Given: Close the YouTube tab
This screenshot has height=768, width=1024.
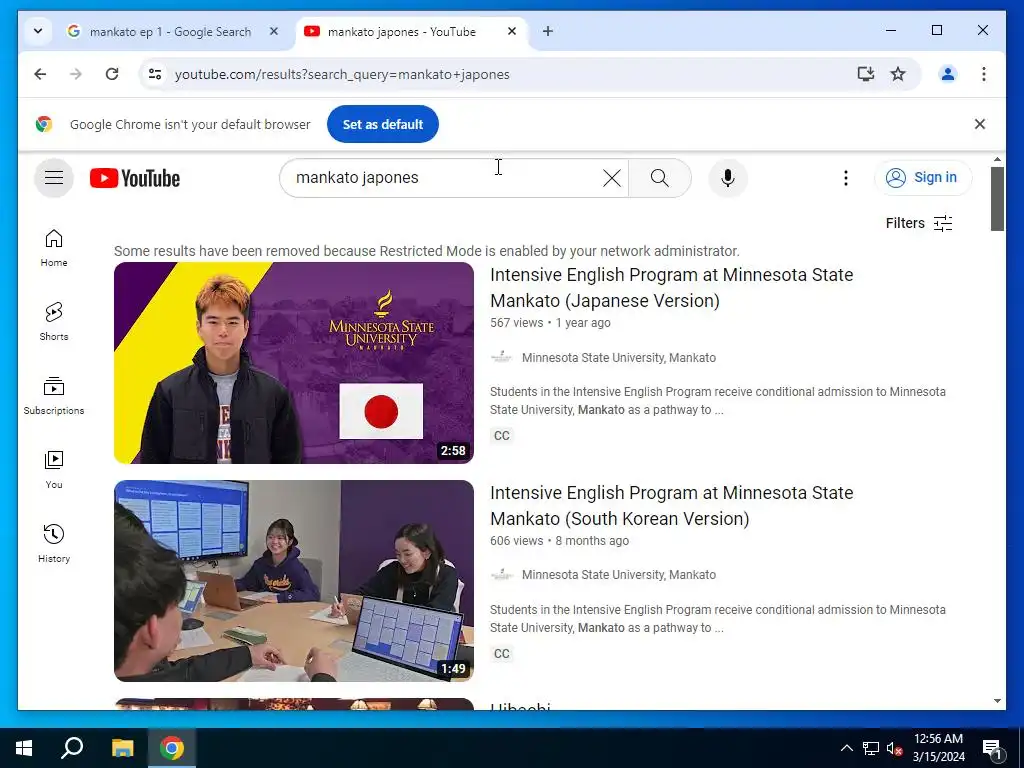Looking at the screenshot, I should tap(512, 31).
